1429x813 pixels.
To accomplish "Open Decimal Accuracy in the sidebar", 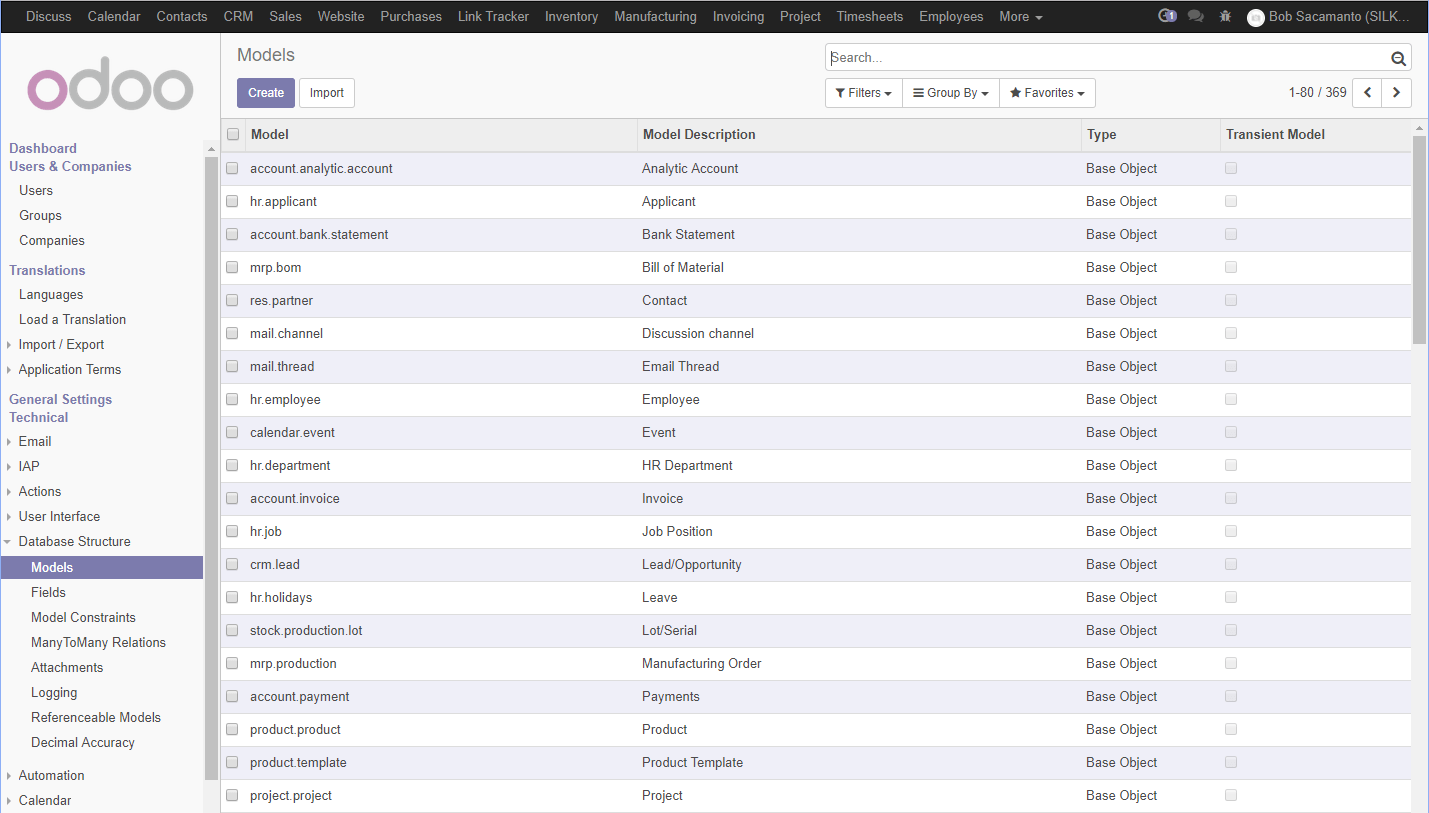I will coord(83,742).
